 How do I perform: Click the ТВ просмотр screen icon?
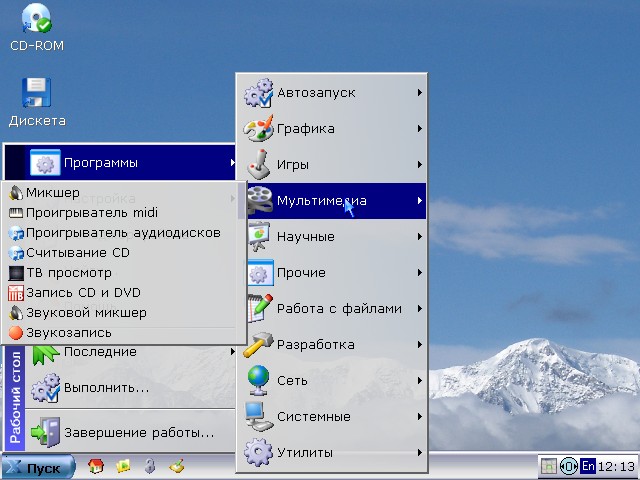[x=16, y=273]
